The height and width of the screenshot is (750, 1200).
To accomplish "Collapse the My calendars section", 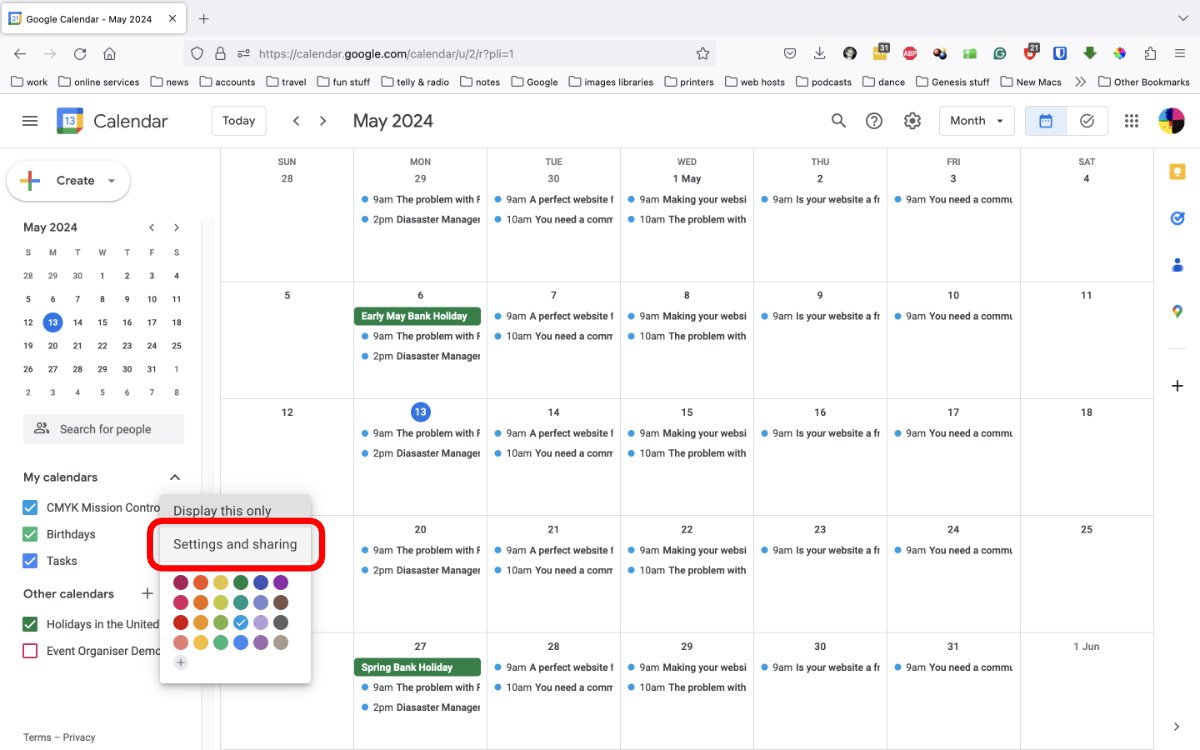I will pyautogui.click(x=175, y=478).
